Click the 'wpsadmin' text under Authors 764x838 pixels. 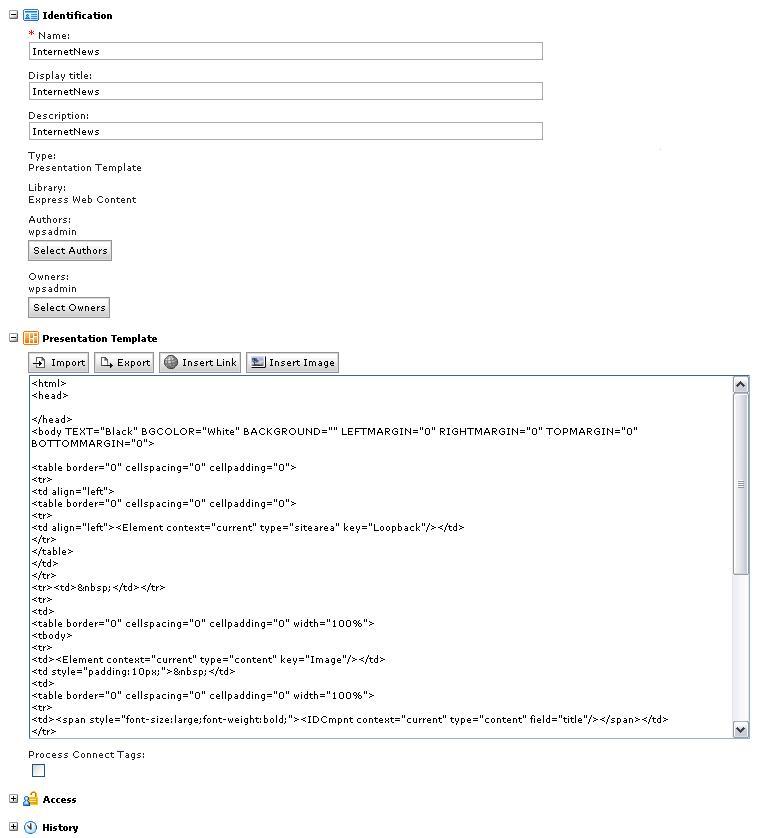coord(52,231)
